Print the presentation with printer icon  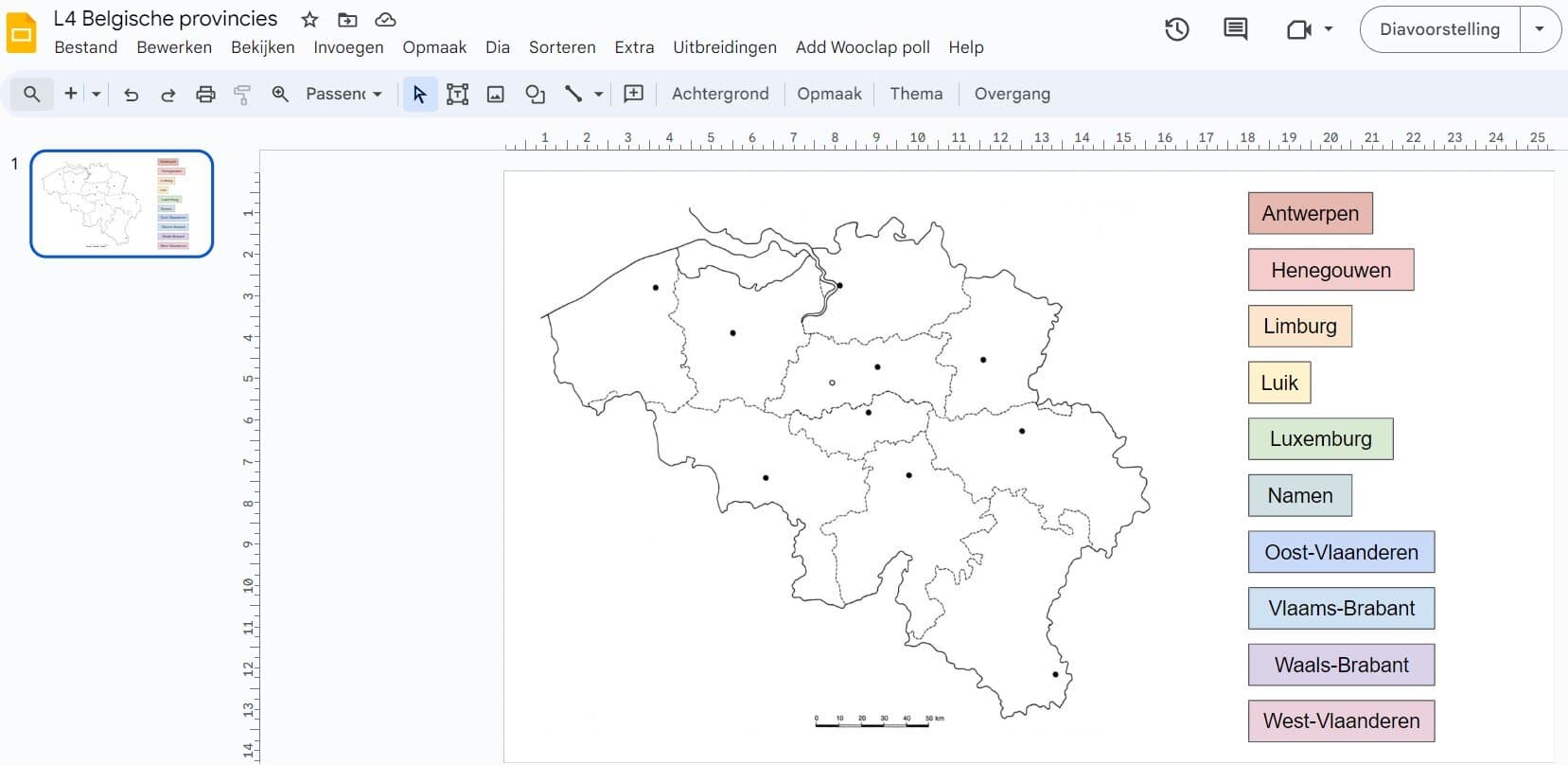[205, 94]
